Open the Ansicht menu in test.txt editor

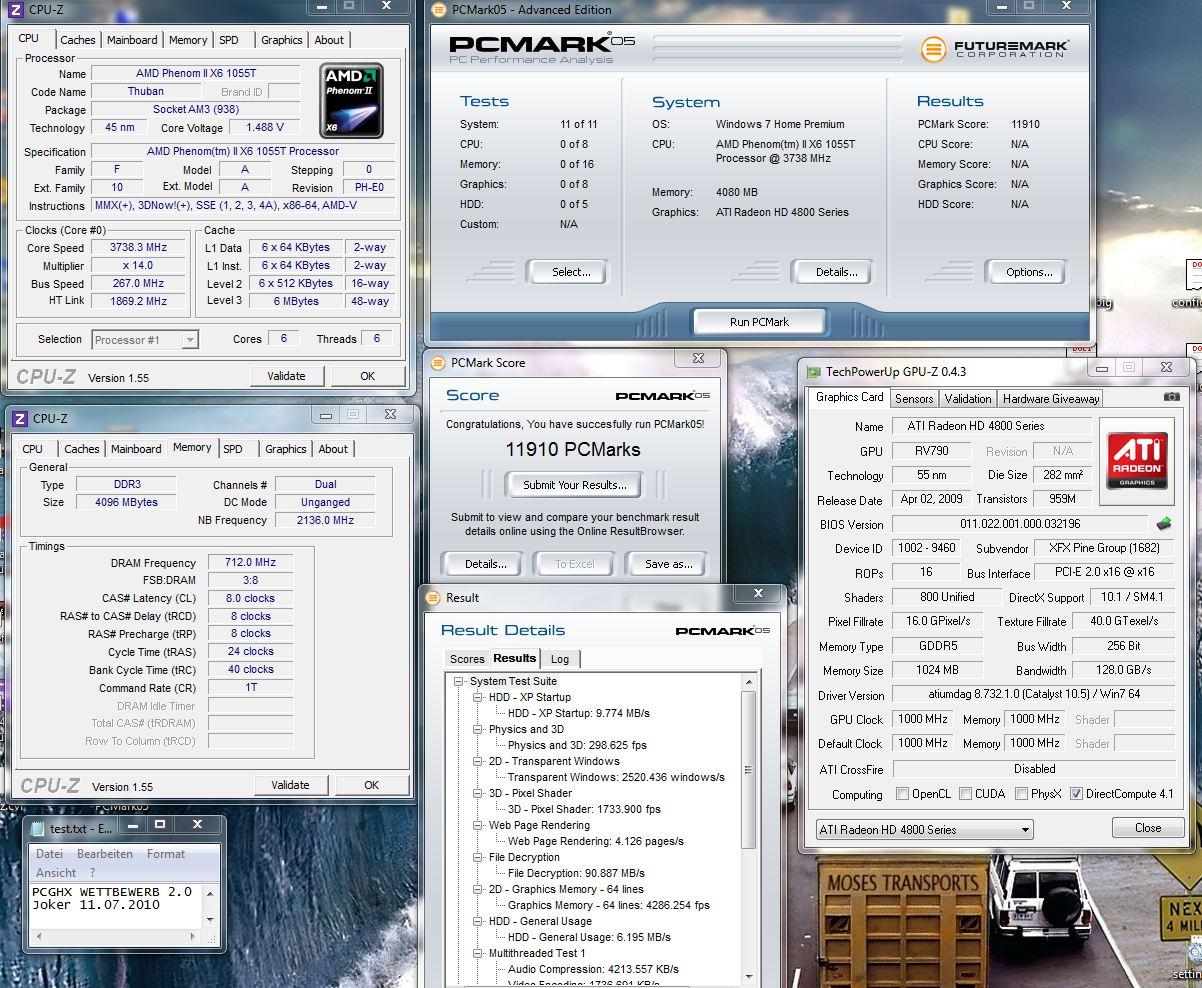(x=56, y=872)
